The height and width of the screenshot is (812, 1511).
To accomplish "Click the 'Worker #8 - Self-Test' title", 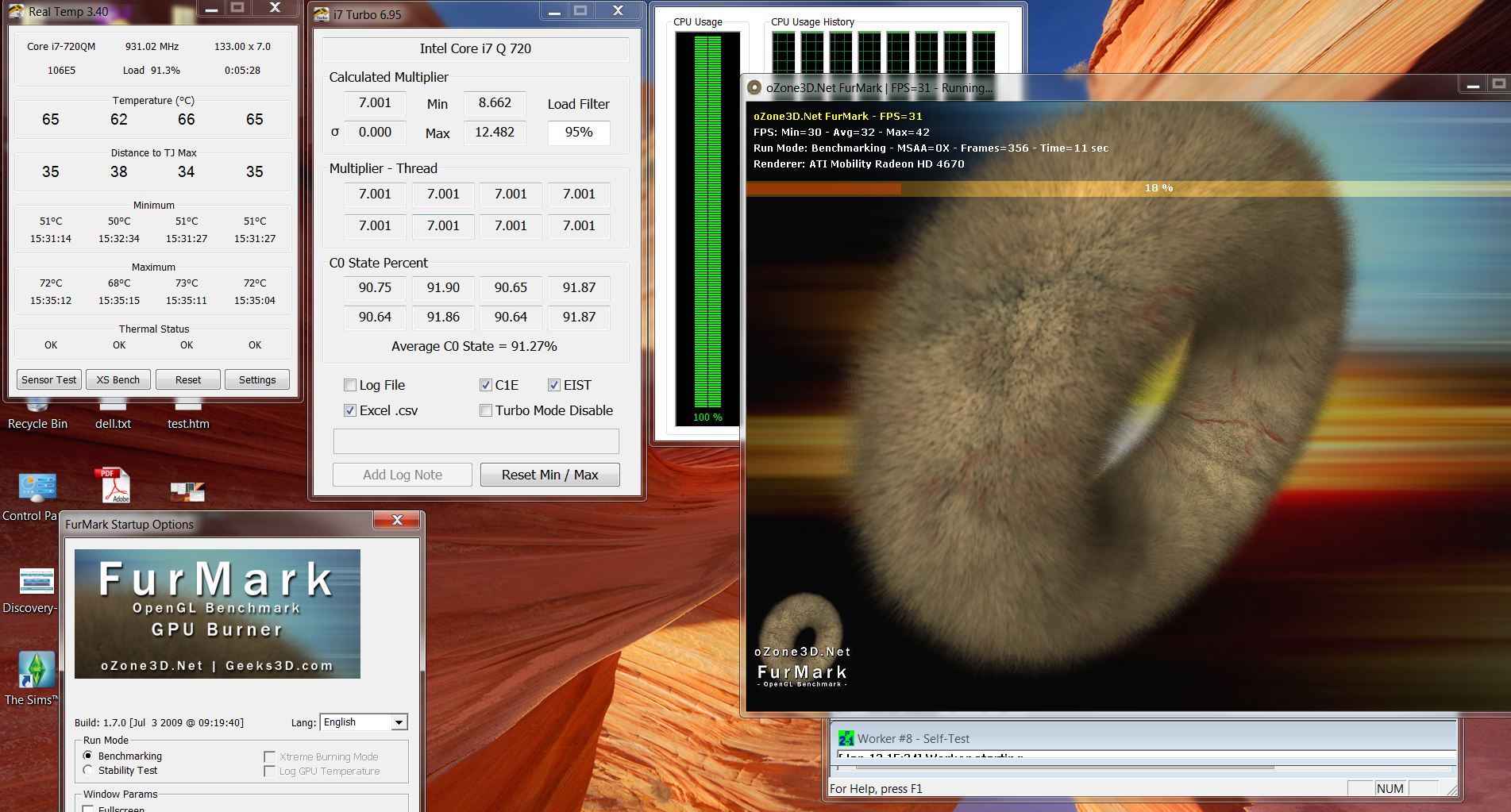I will [913, 738].
